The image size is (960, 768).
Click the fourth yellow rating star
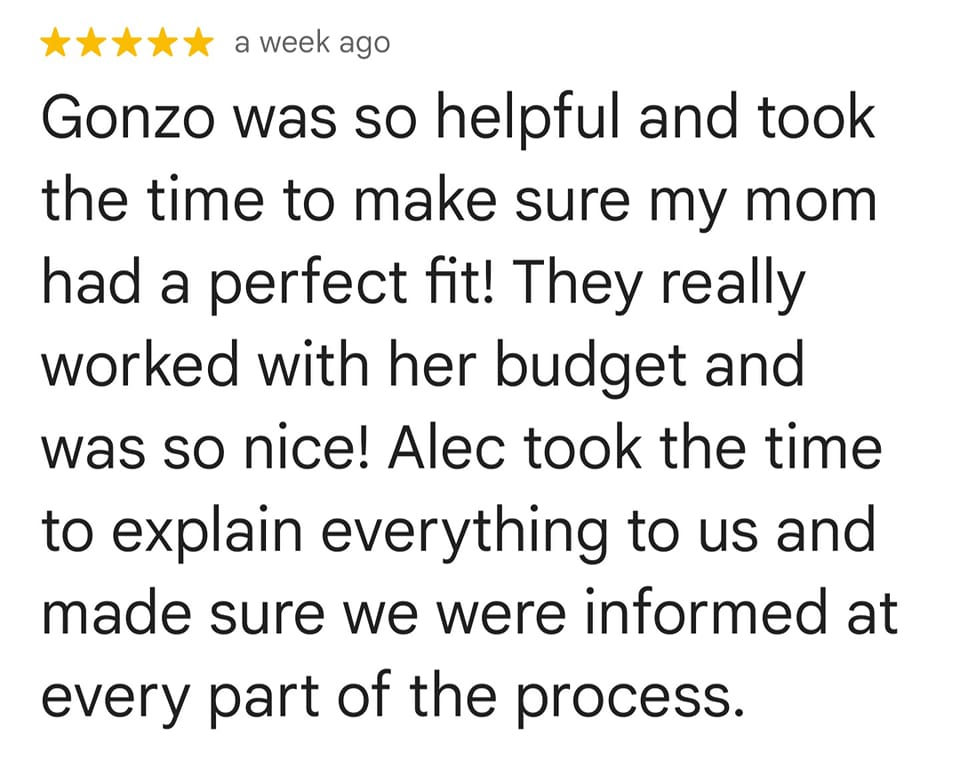click(162, 43)
